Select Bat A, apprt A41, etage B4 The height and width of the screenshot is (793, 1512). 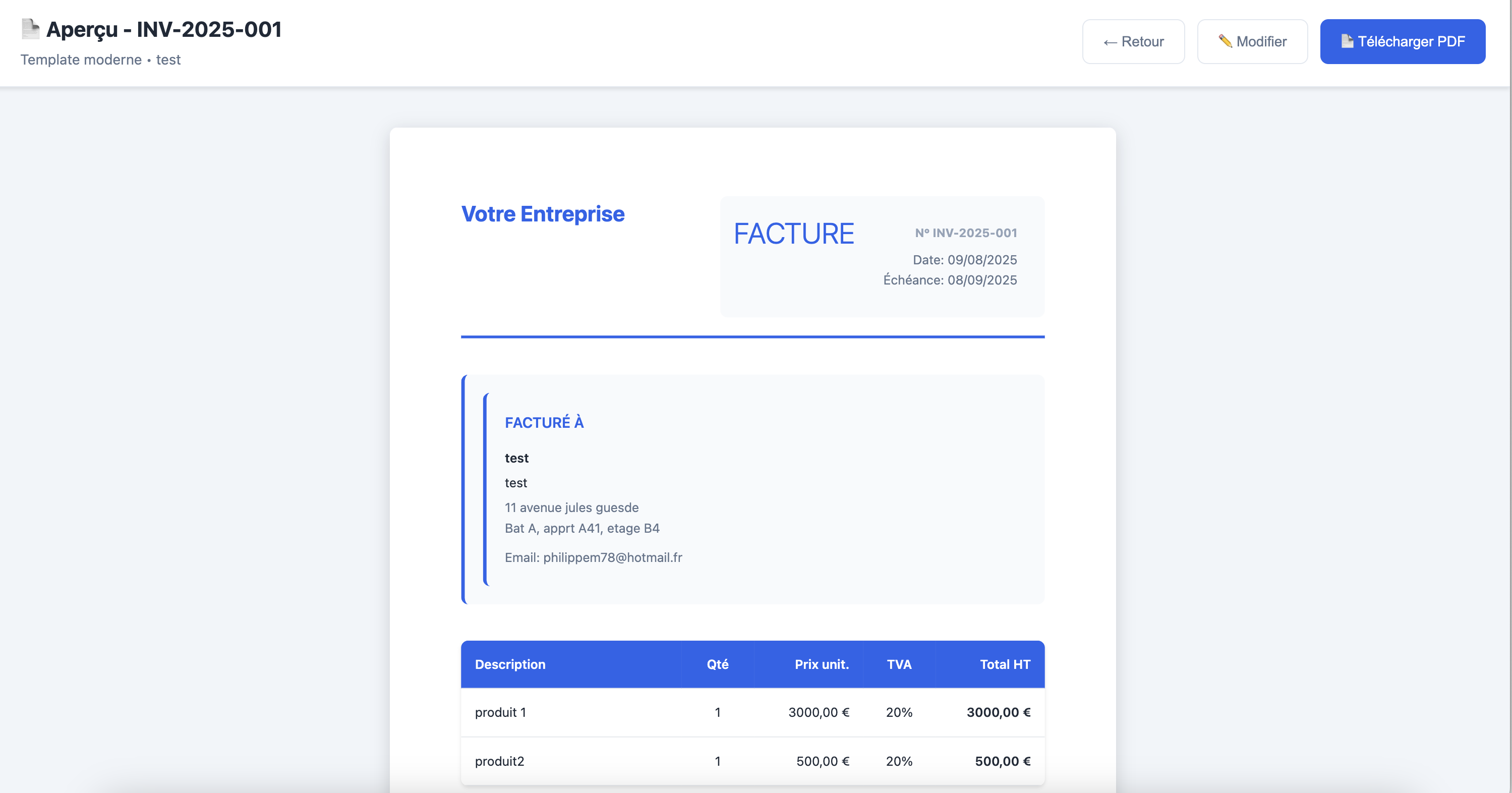point(583,528)
